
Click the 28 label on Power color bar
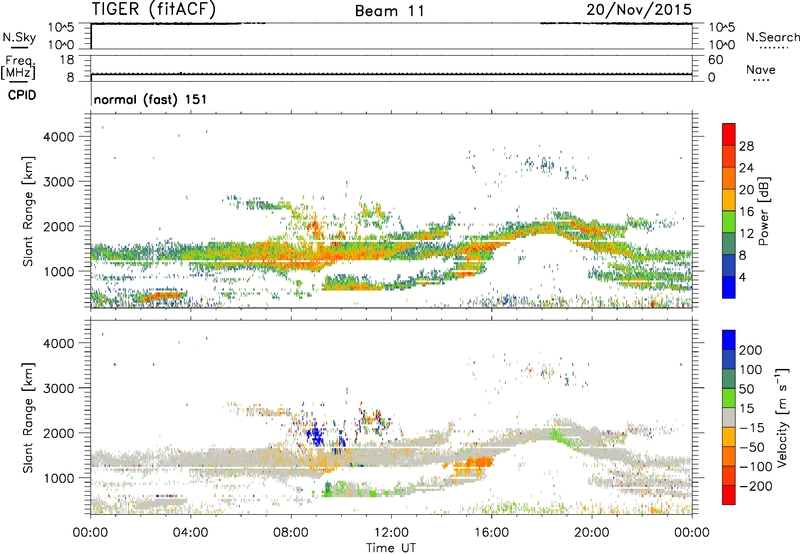(x=746, y=146)
